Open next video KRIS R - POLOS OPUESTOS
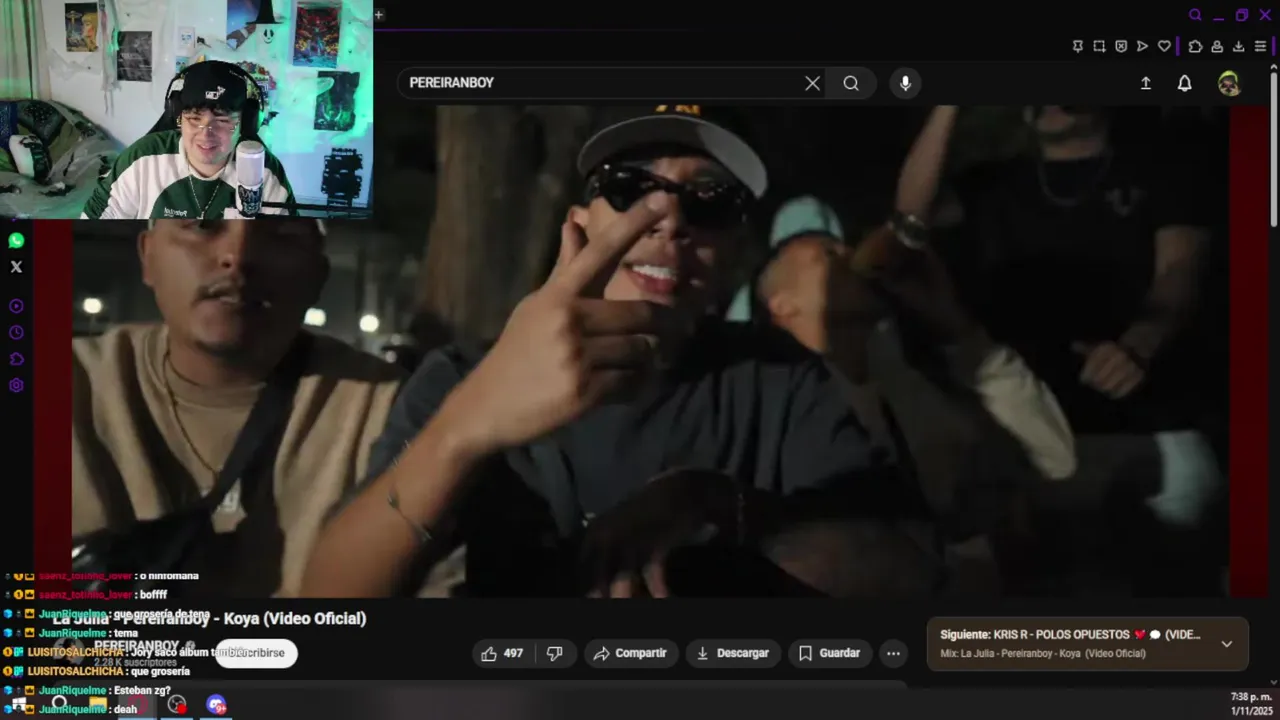The width and height of the screenshot is (1280, 720). point(1070,635)
